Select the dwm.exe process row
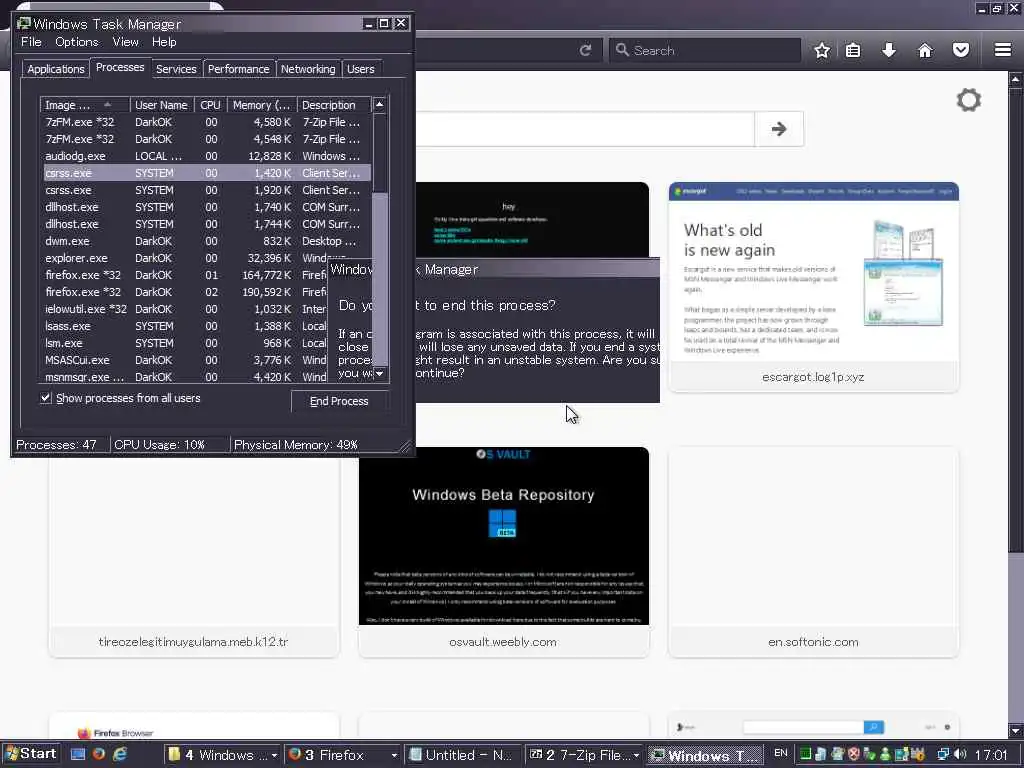 (206, 241)
